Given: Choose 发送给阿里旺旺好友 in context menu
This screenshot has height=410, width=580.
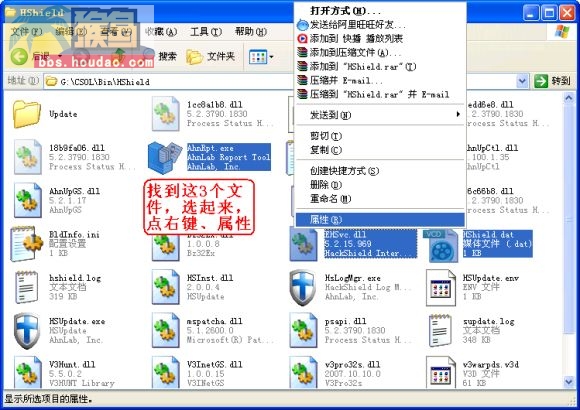Looking at the screenshot, I should [380, 25].
